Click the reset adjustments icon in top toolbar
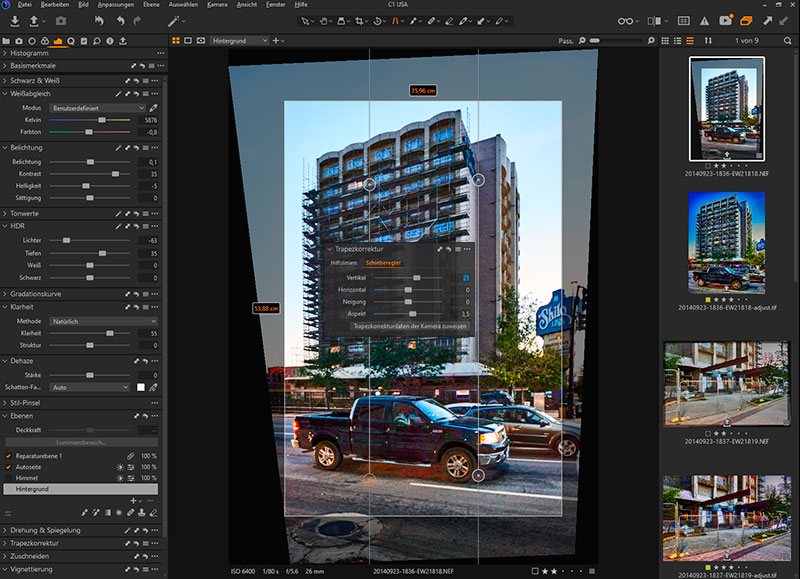The height and width of the screenshot is (579, 800). click(99, 21)
